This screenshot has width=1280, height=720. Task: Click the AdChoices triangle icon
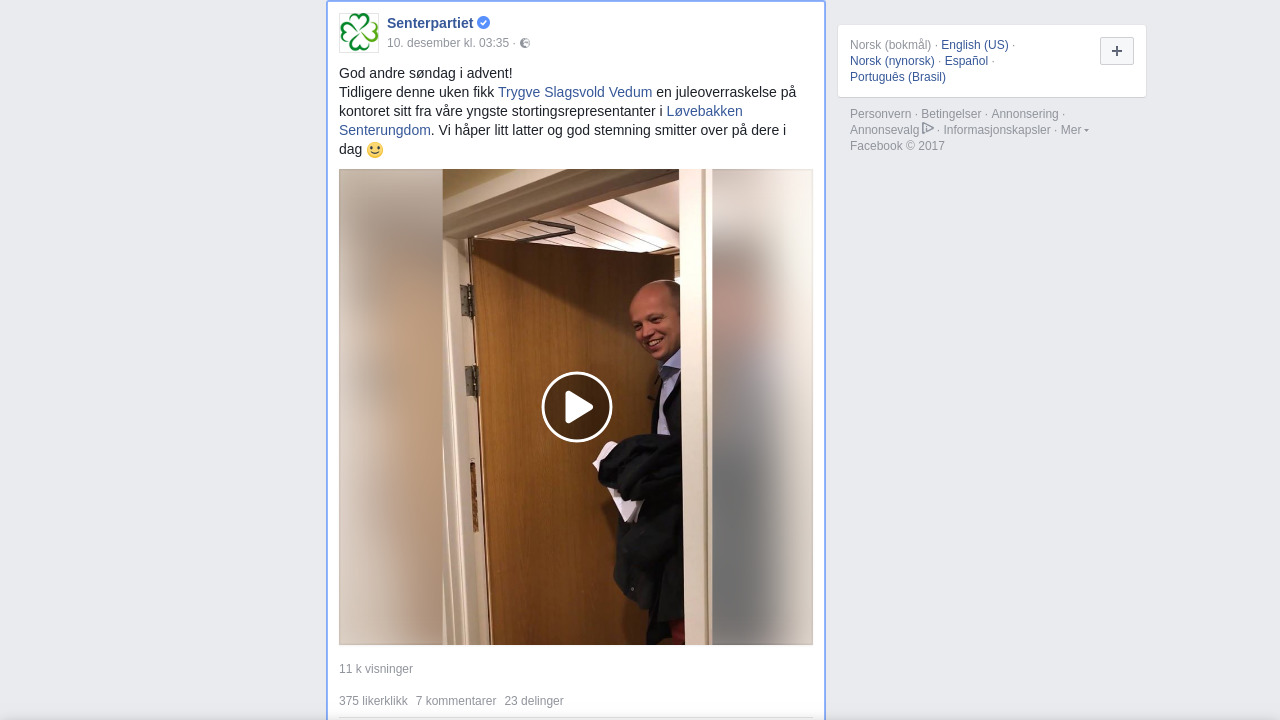click(x=928, y=128)
